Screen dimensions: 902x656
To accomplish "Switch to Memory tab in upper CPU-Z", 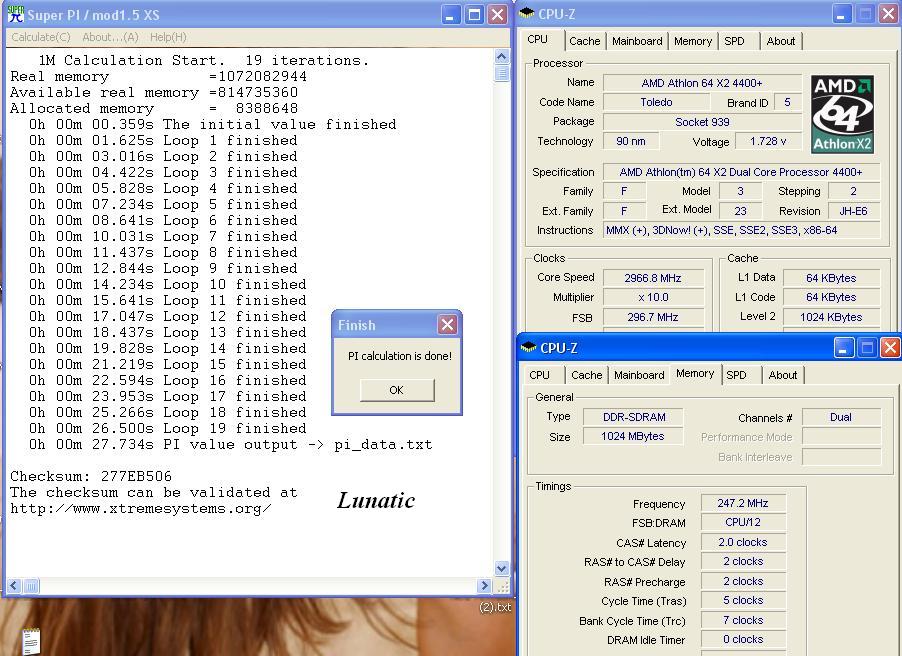I will pos(693,41).
